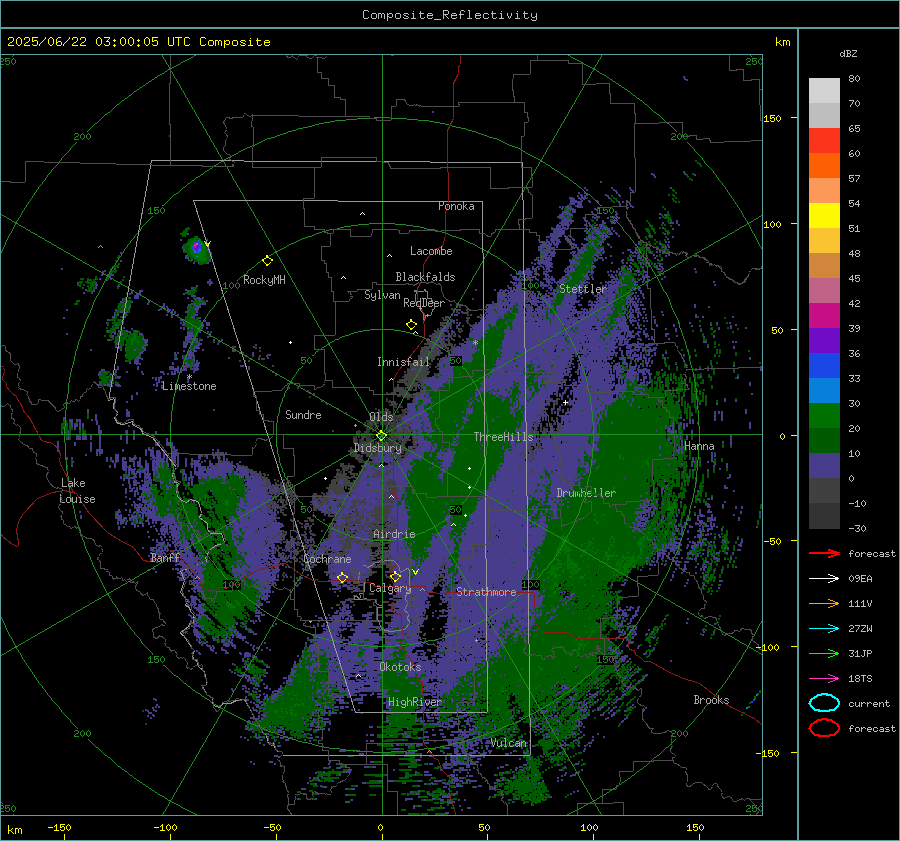
Task: Click the Didsbury town label
Action: [x=378, y=448]
